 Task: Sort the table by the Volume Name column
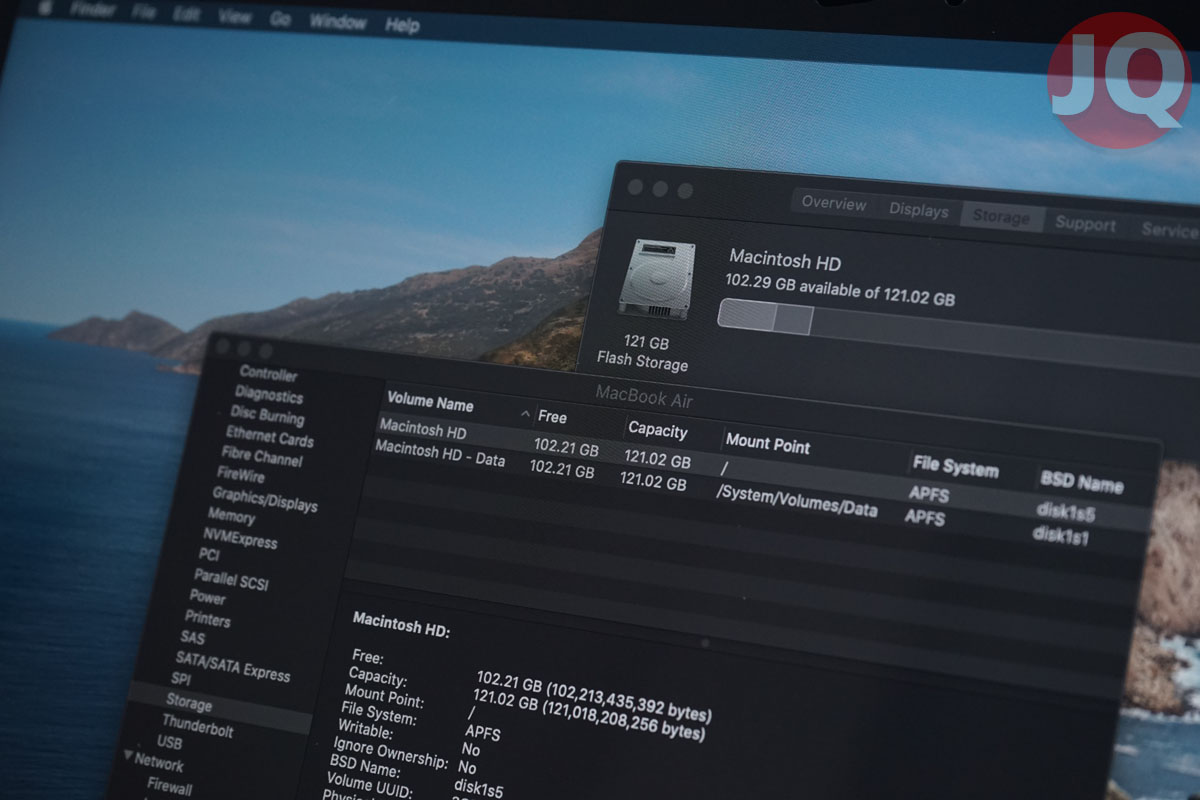tap(430, 403)
